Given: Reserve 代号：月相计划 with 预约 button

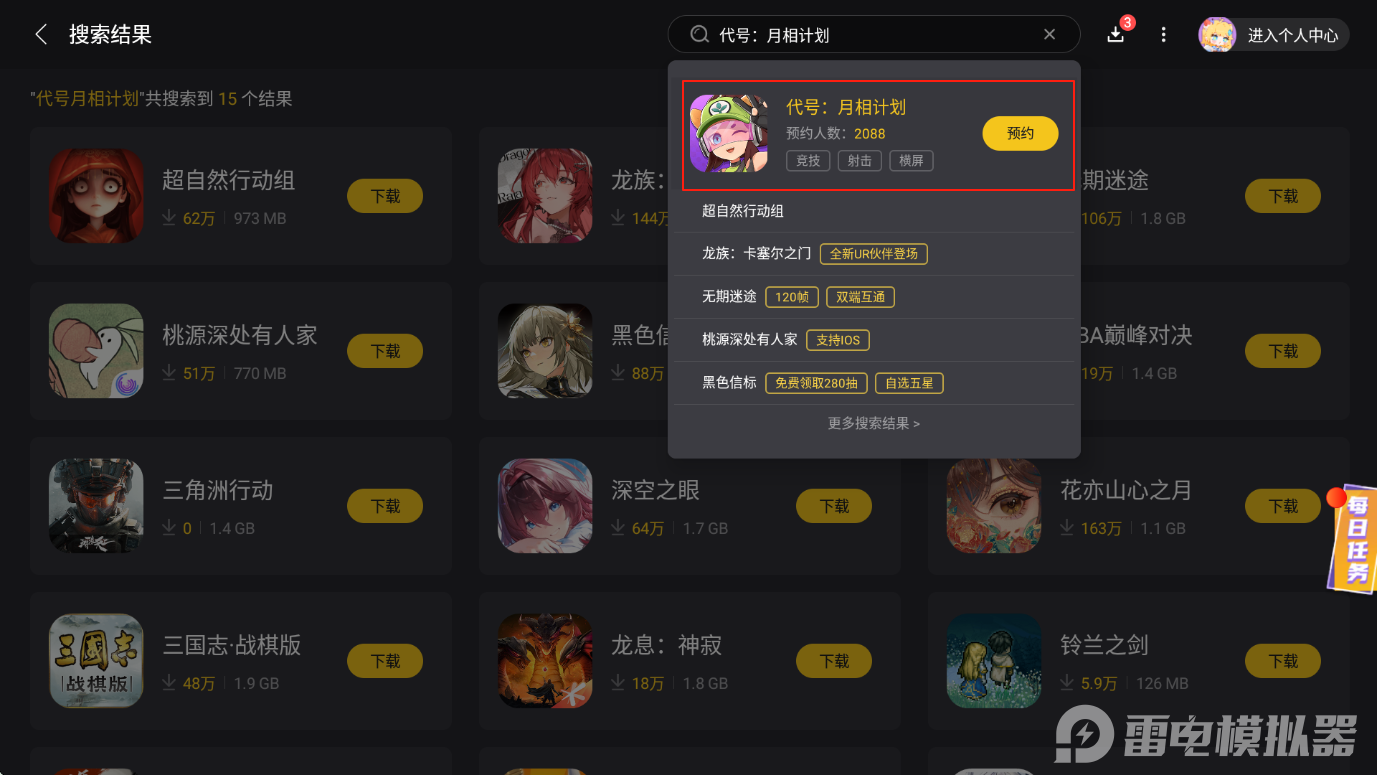Looking at the screenshot, I should [x=1020, y=133].
